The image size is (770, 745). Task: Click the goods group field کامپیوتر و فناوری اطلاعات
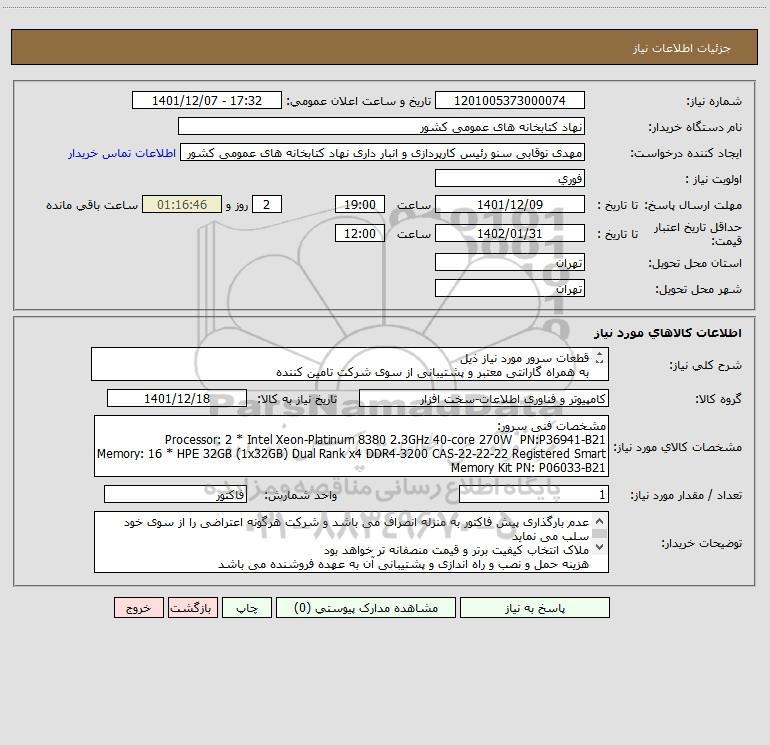click(x=484, y=398)
